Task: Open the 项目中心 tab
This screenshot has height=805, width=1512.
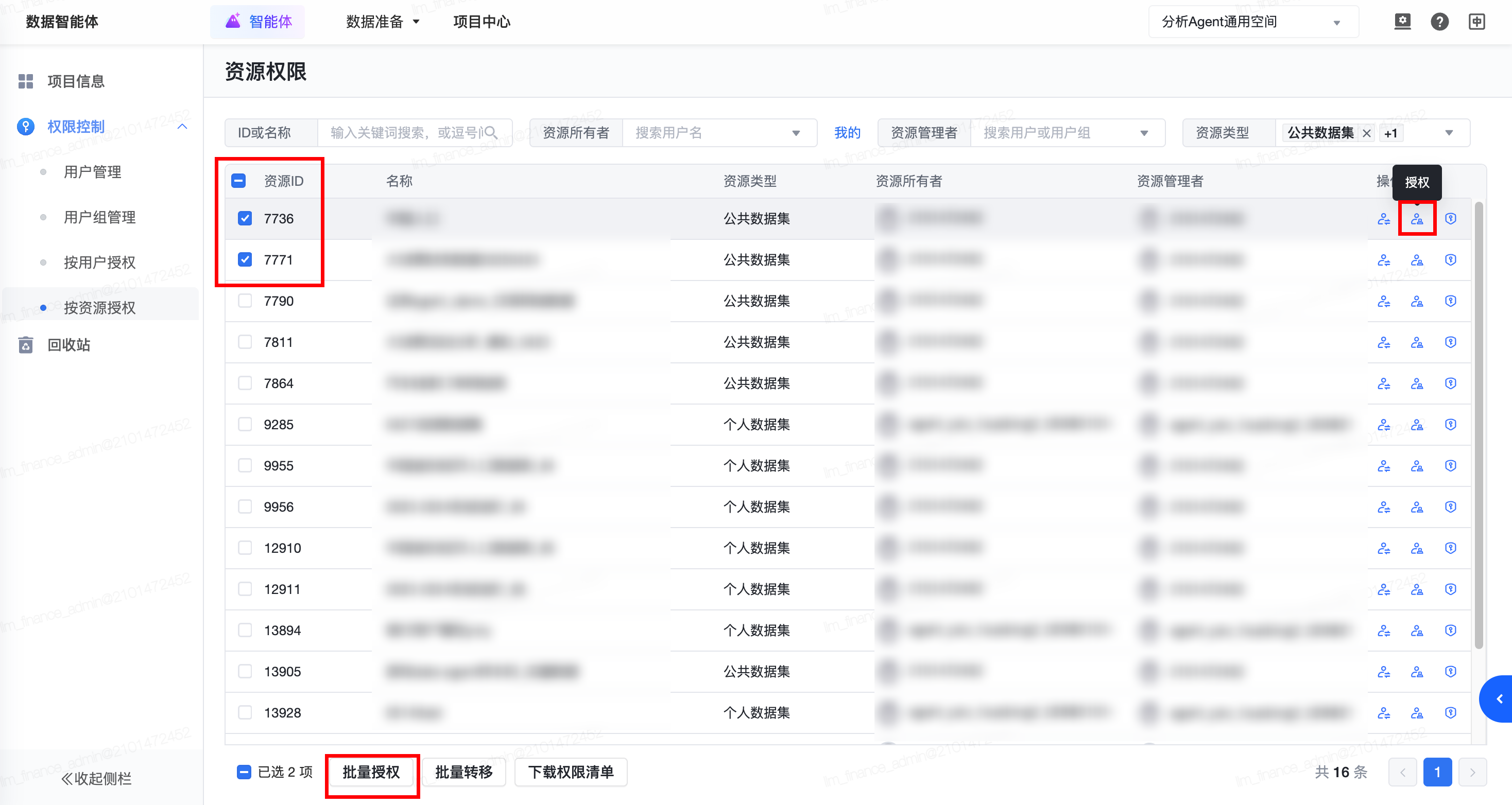Action: (482, 22)
